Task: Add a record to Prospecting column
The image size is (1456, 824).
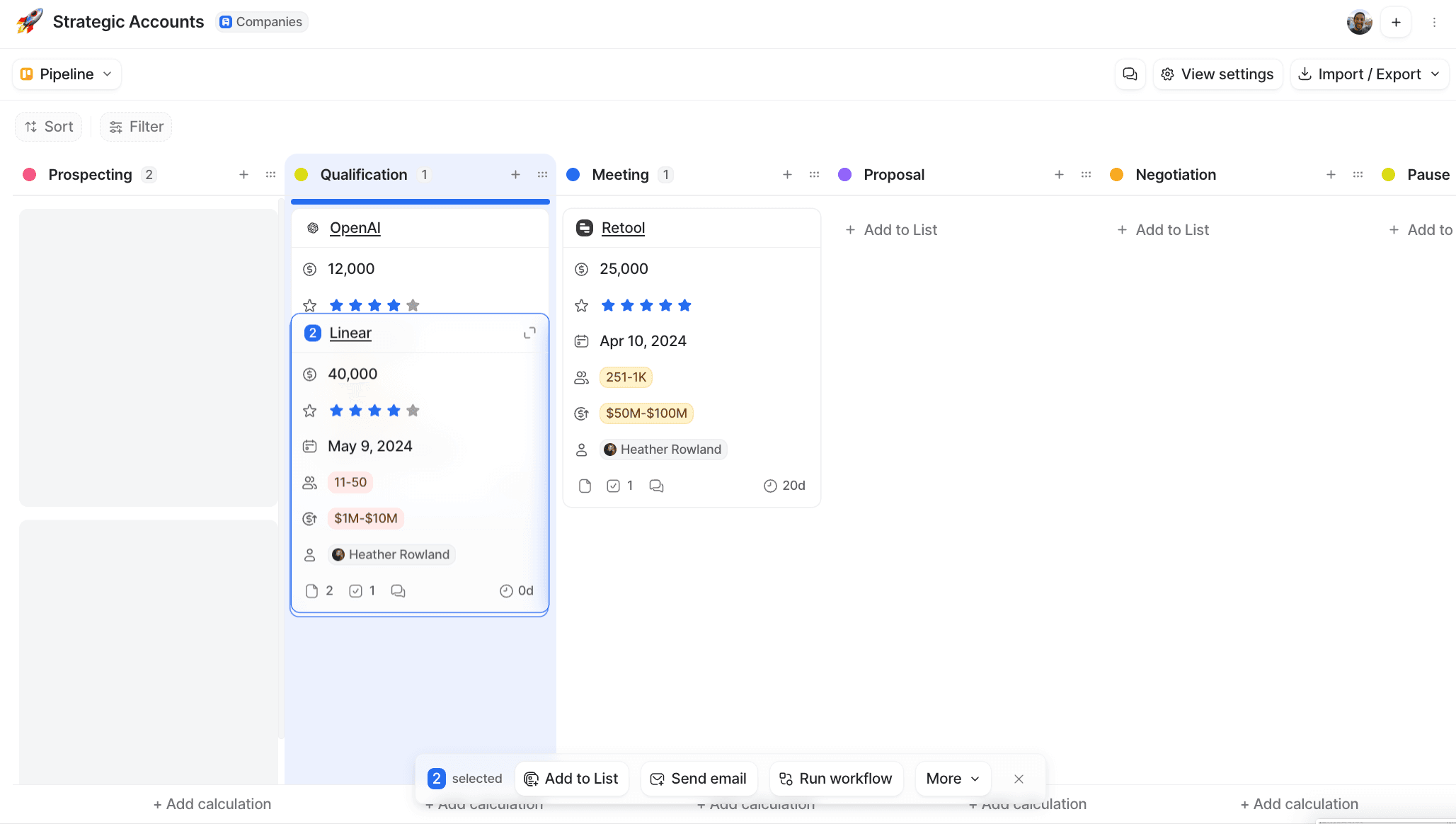Action: [x=243, y=175]
